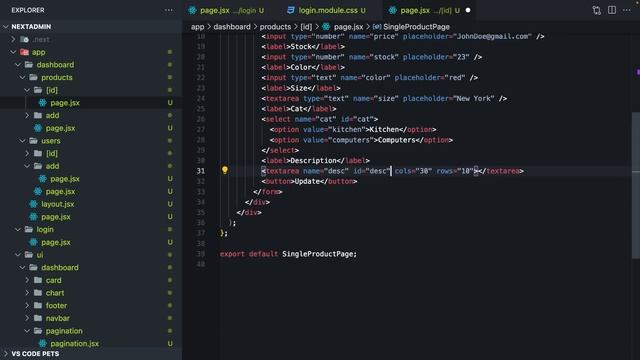The width and height of the screenshot is (640, 360).
Task: Open page.jsx under users add folder
Action: coord(65,179)
